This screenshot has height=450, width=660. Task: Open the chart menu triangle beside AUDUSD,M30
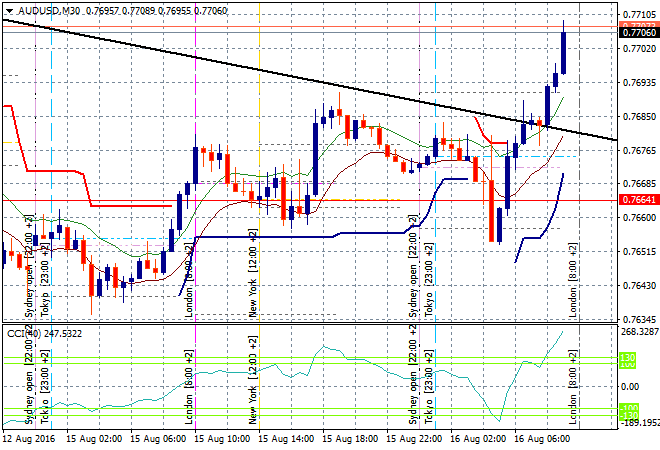click(x=9, y=11)
